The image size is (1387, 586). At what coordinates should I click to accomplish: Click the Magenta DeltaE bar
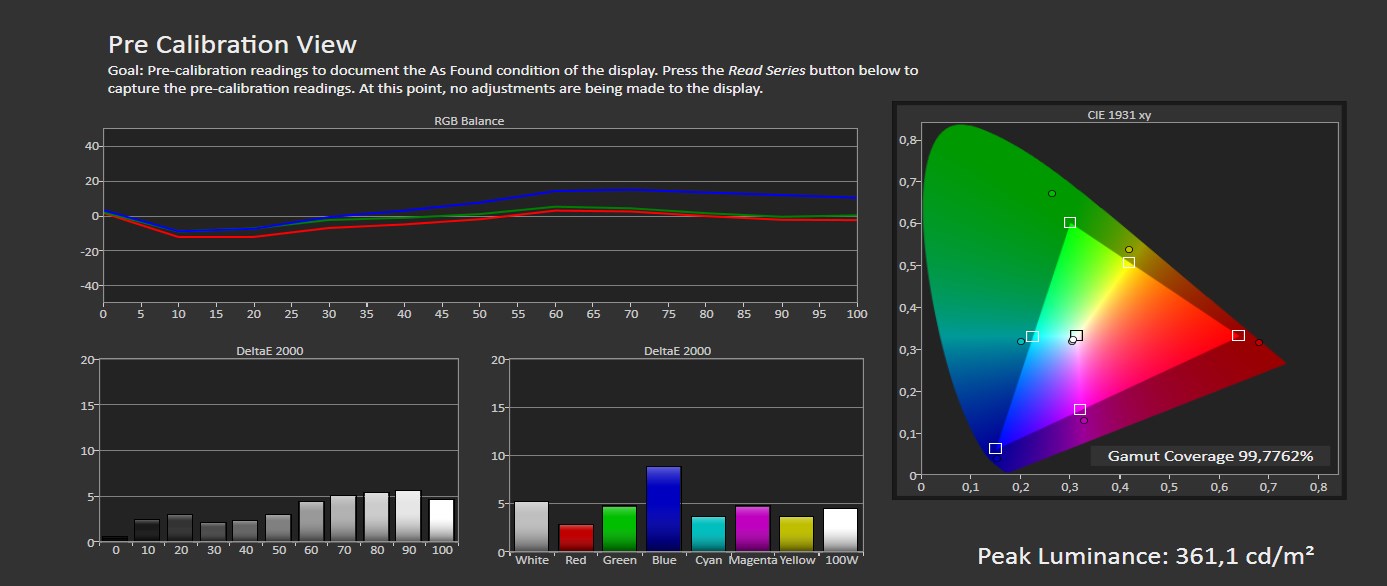point(752,528)
